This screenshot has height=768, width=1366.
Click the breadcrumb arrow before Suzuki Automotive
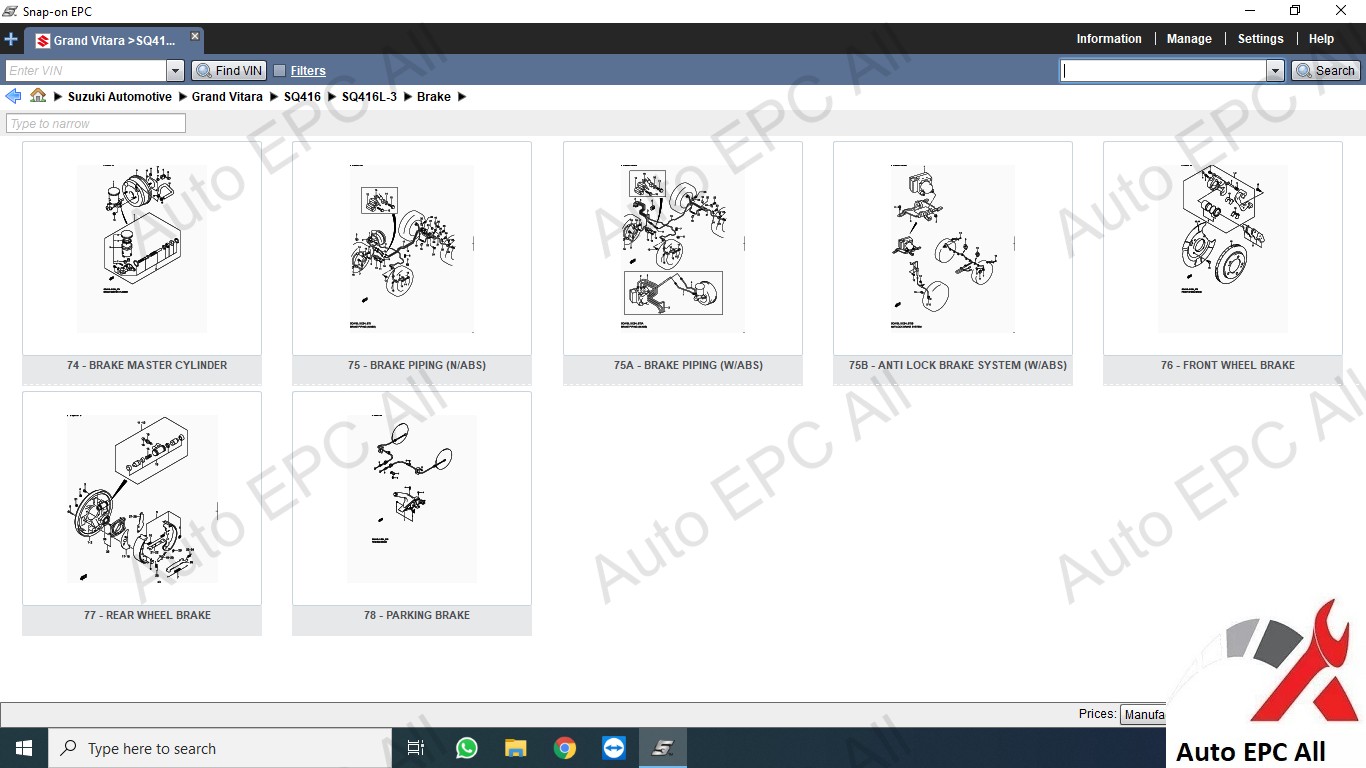click(58, 97)
